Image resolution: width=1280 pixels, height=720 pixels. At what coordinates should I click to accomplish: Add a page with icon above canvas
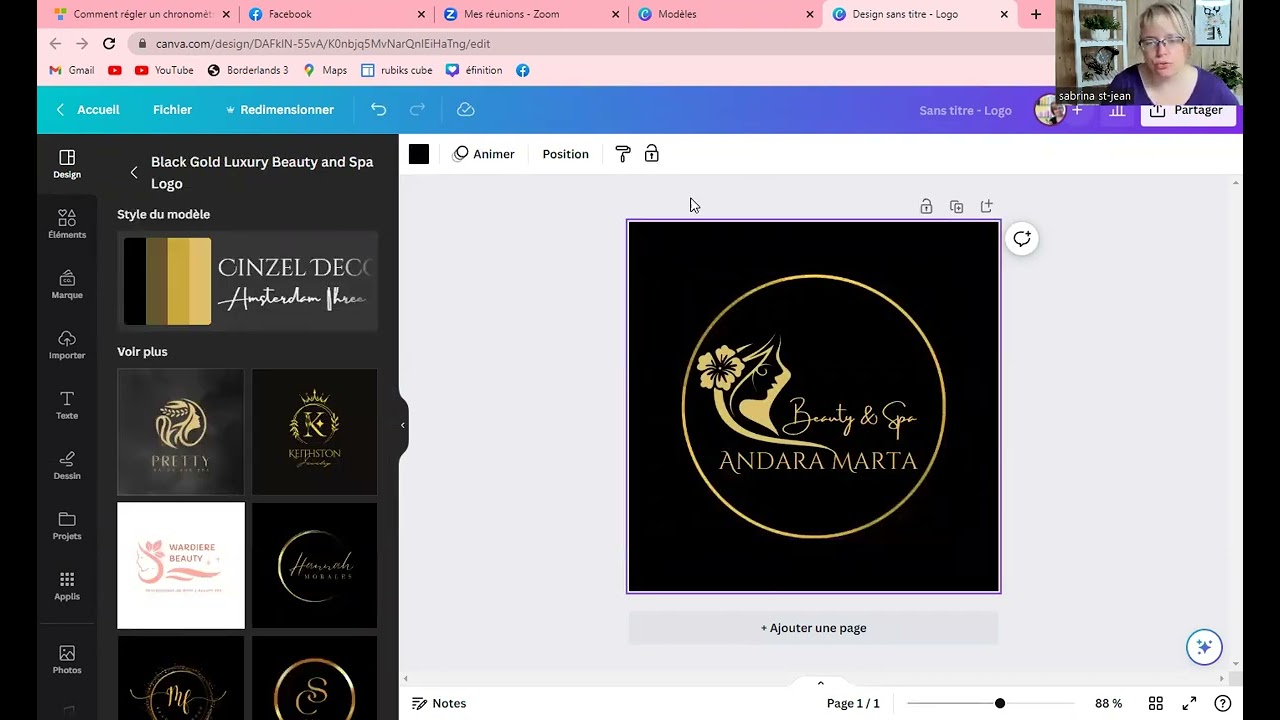point(986,206)
